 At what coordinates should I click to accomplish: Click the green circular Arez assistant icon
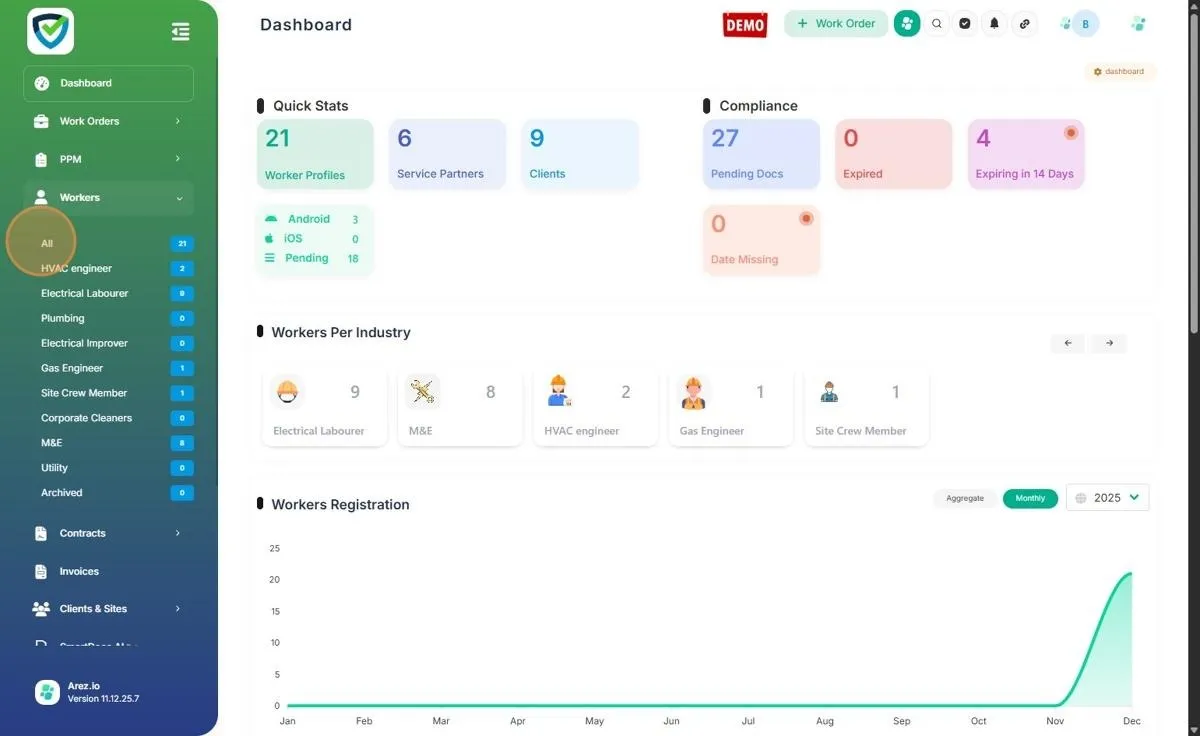click(x=907, y=23)
